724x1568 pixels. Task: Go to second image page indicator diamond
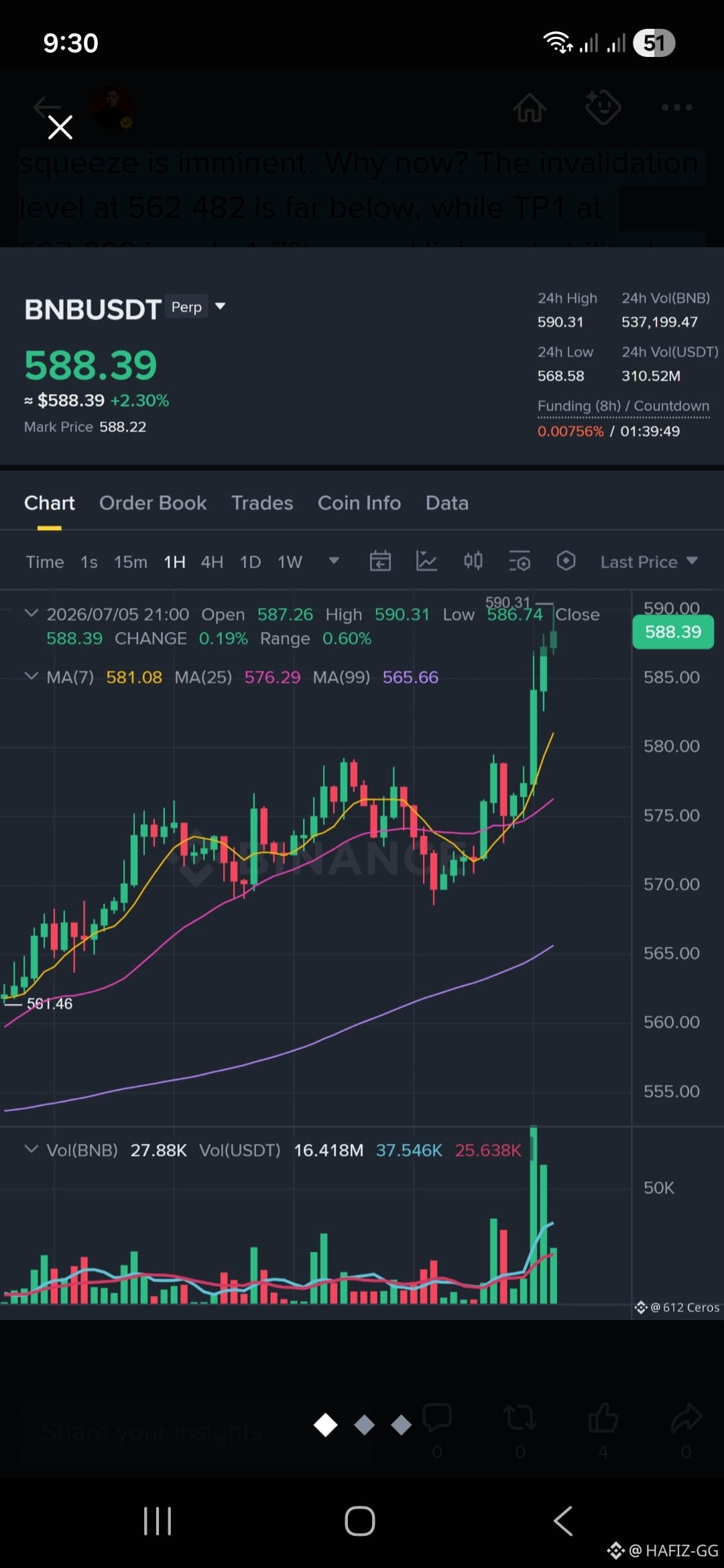click(364, 1425)
